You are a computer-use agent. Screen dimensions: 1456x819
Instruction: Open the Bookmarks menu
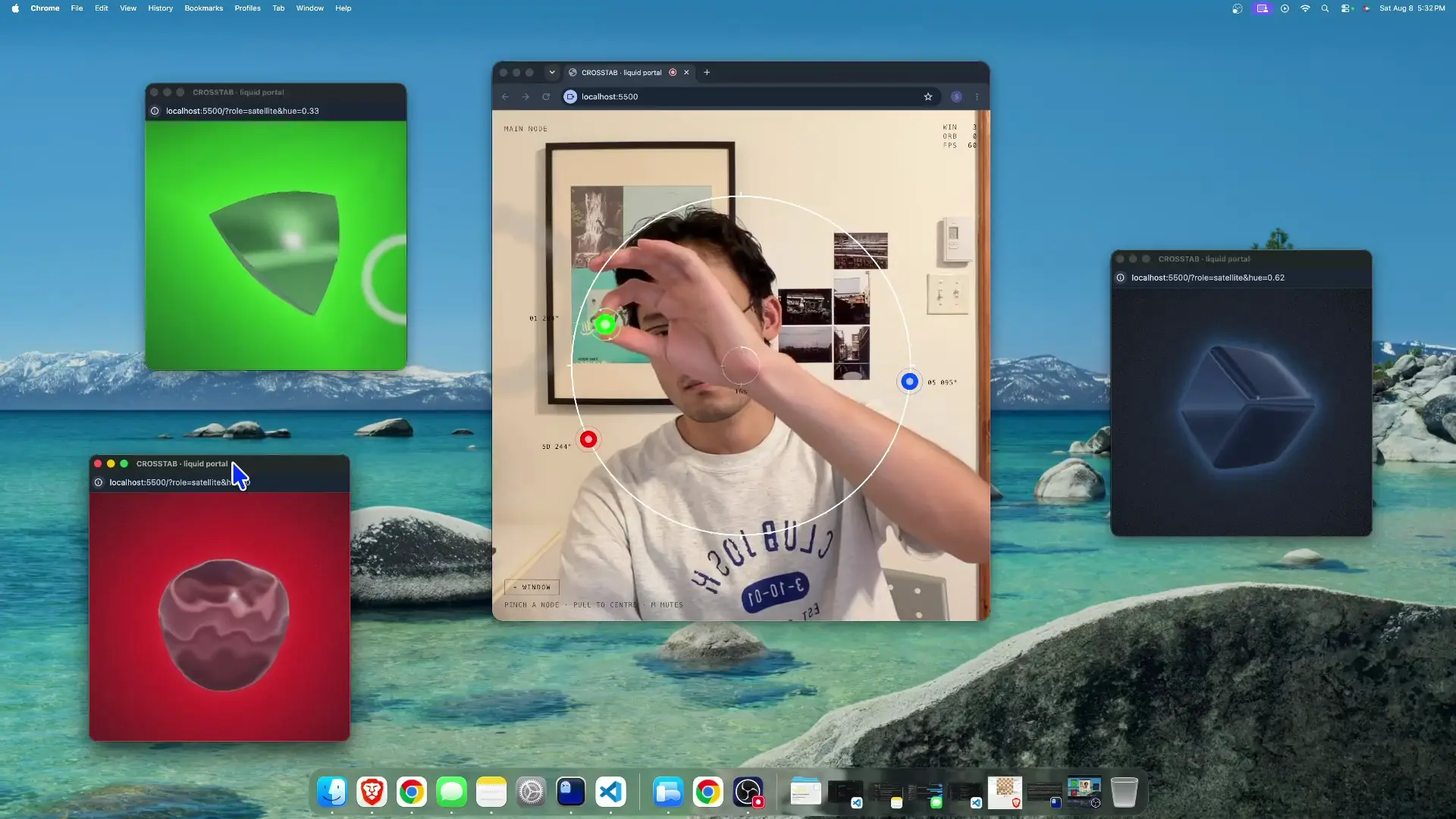pyautogui.click(x=204, y=8)
